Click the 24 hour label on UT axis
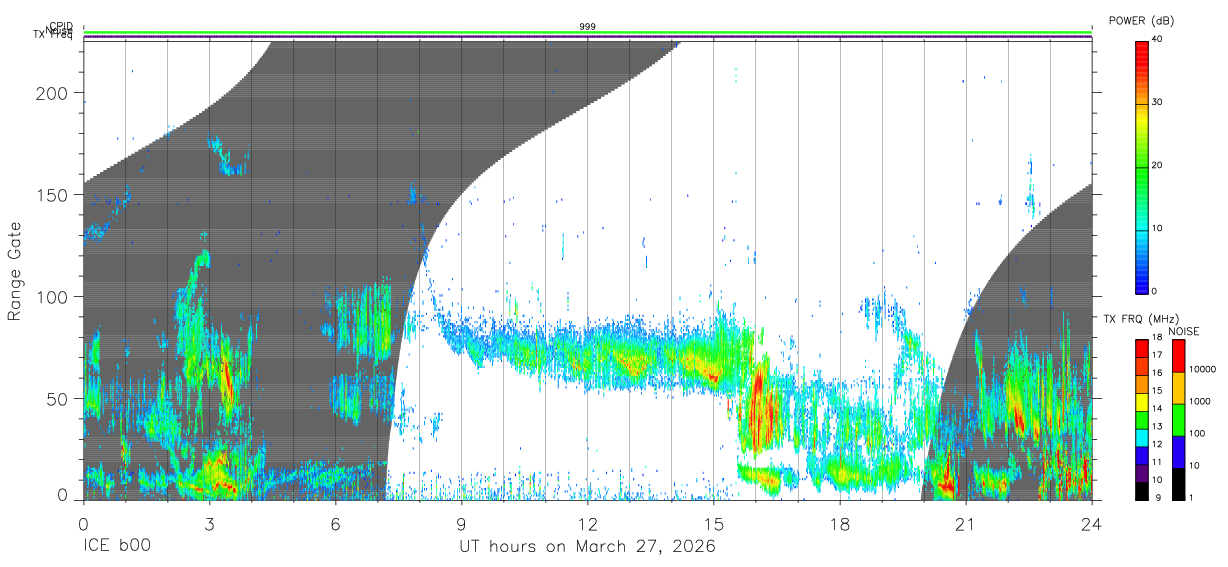Image resolution: width=1228 pixels, height=567 pixels. tap(1092, 524)
